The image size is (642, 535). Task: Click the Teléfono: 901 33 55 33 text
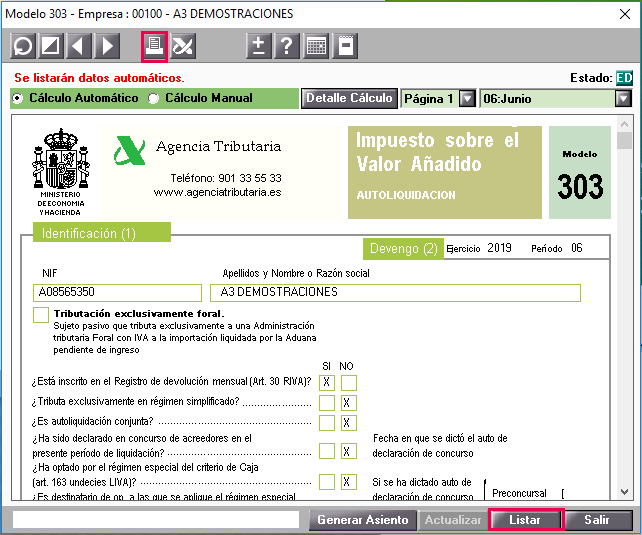(226, 178)
